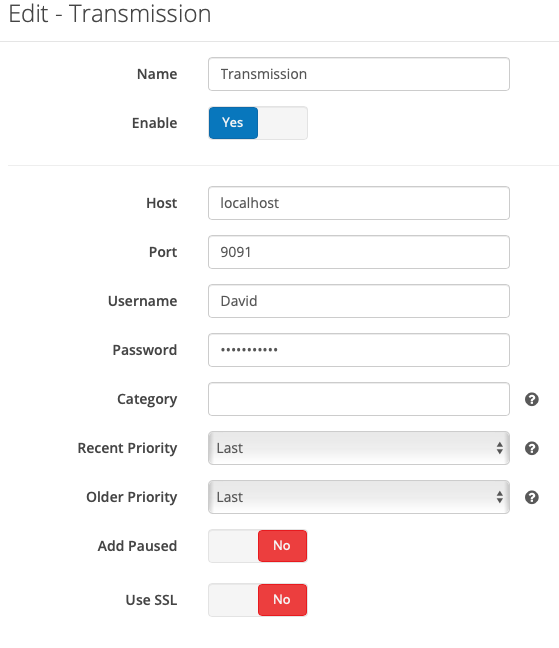Click the red No button for Add Paused
The image size is (559, 648).
coord(282,546)
